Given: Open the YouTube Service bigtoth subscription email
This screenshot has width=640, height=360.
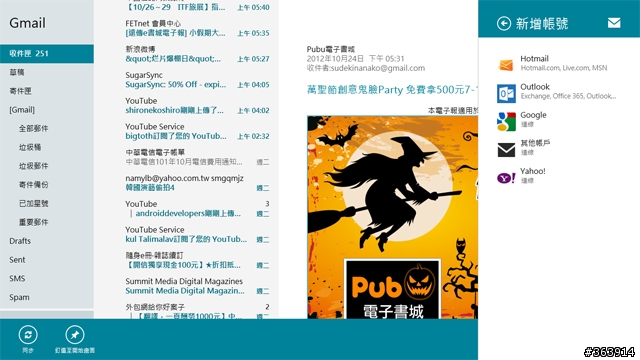Looking at the screenshot, I should point(197,131).
